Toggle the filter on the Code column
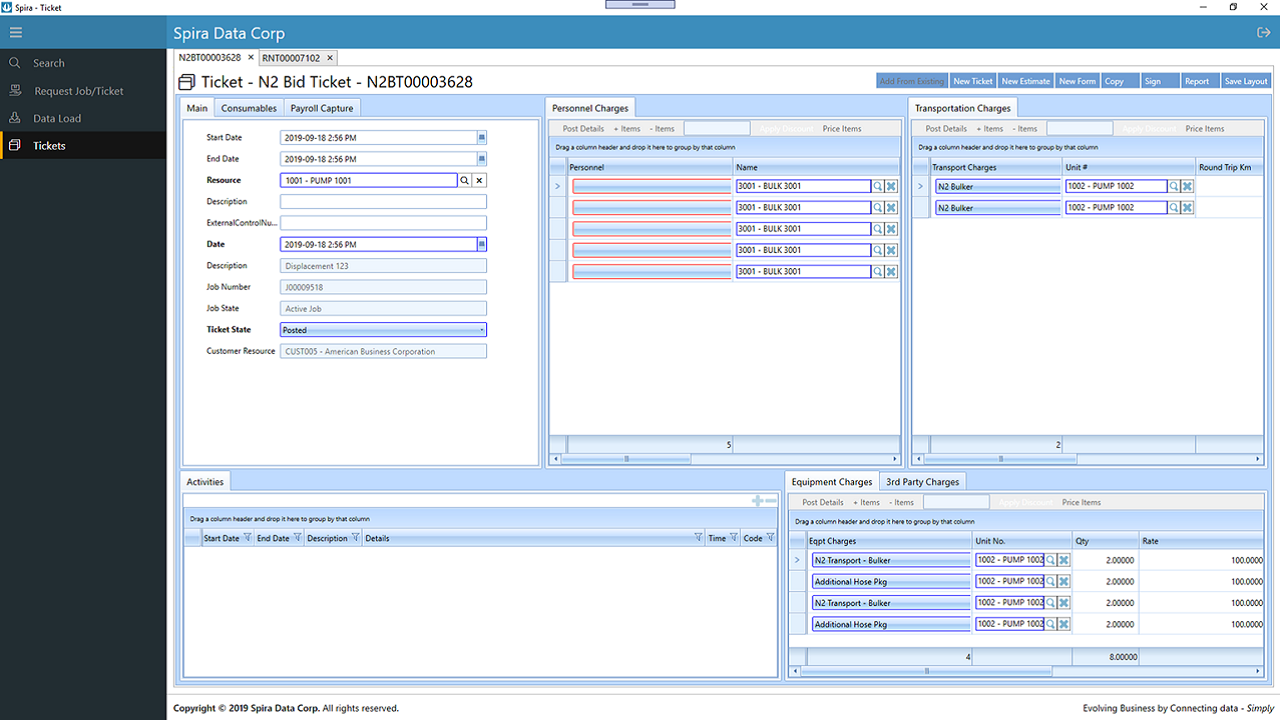1280x720 pixels. click(771, 538)
